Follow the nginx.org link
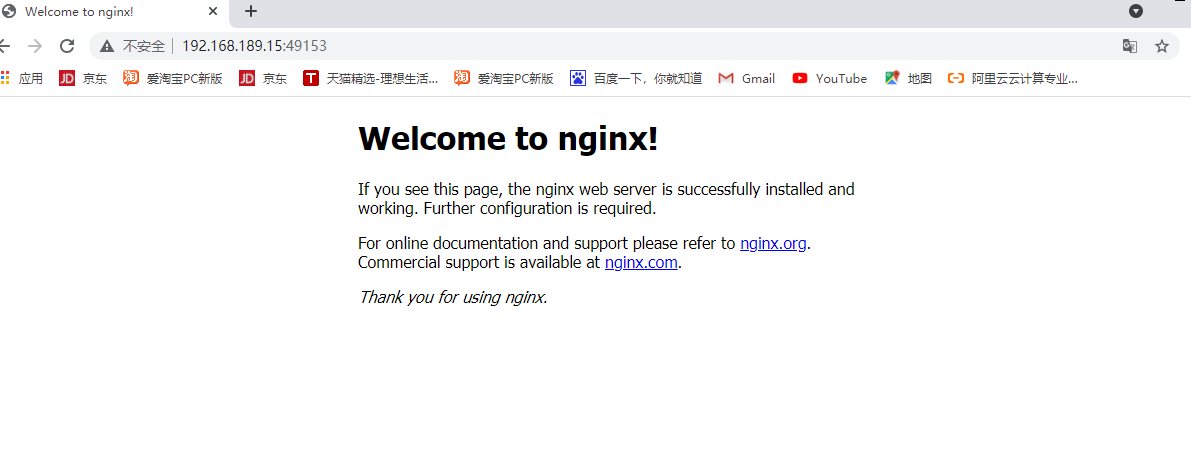 coord(773,244)
